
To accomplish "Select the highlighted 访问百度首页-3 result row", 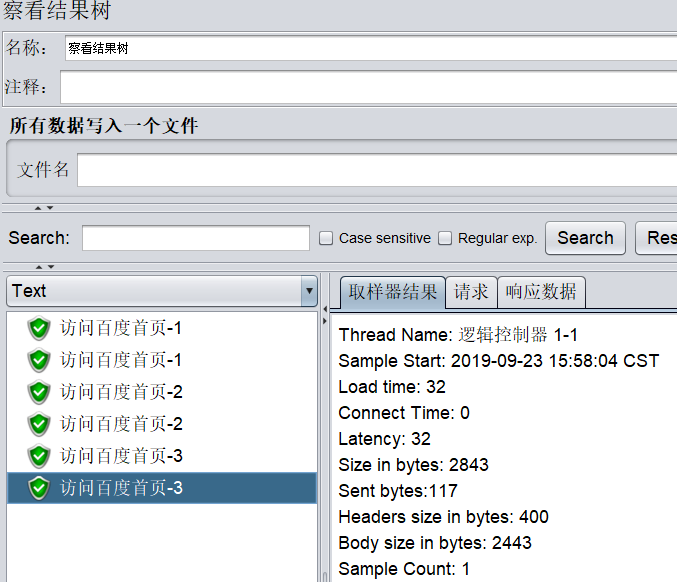I will point(162,488).
